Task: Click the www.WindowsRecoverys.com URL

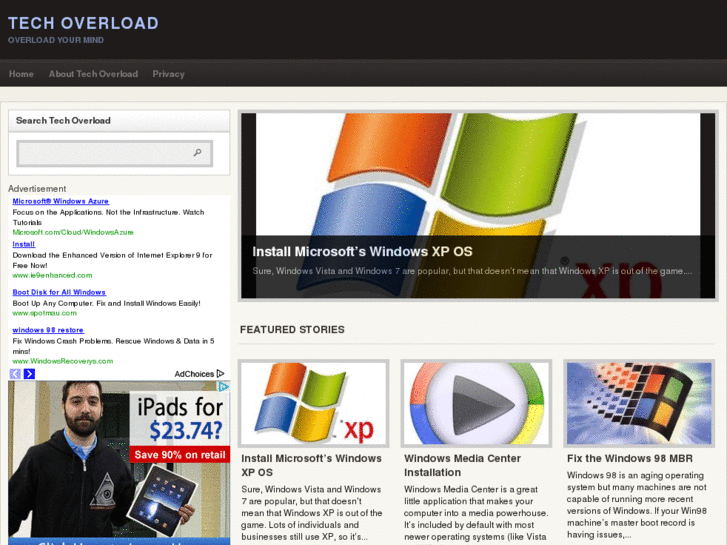Action: click(63, 361)
